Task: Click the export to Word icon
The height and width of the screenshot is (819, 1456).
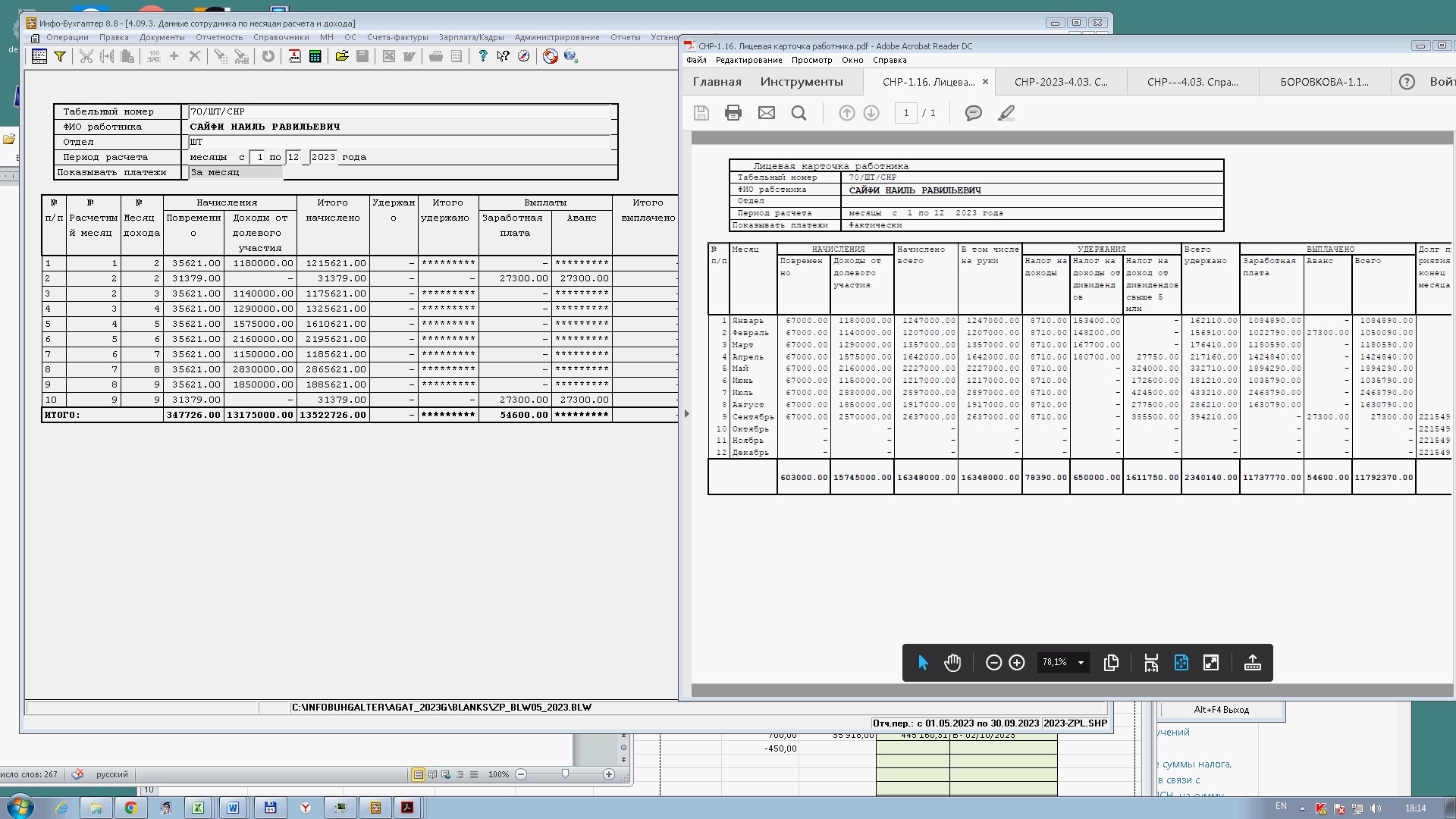Action: (x=409, y=56)
